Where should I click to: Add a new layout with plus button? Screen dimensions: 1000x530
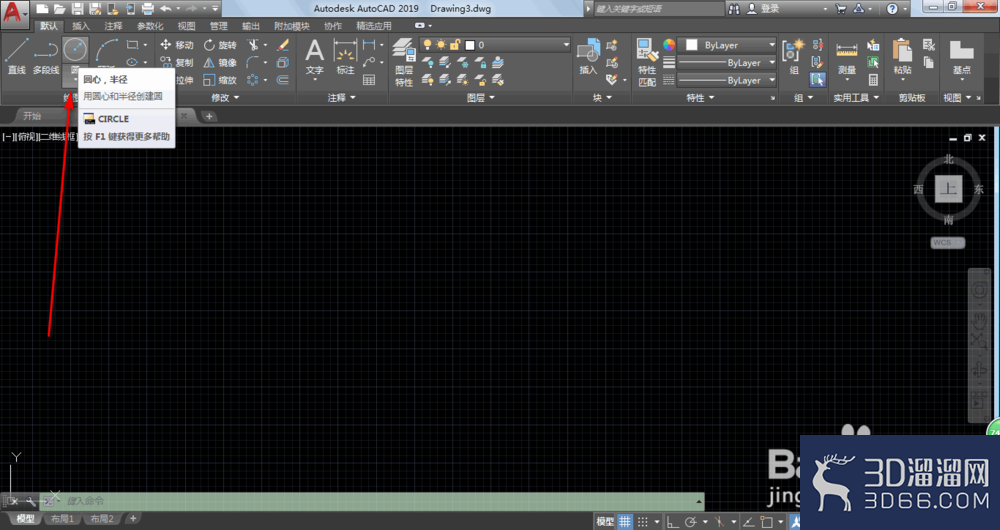pos(133,519)
